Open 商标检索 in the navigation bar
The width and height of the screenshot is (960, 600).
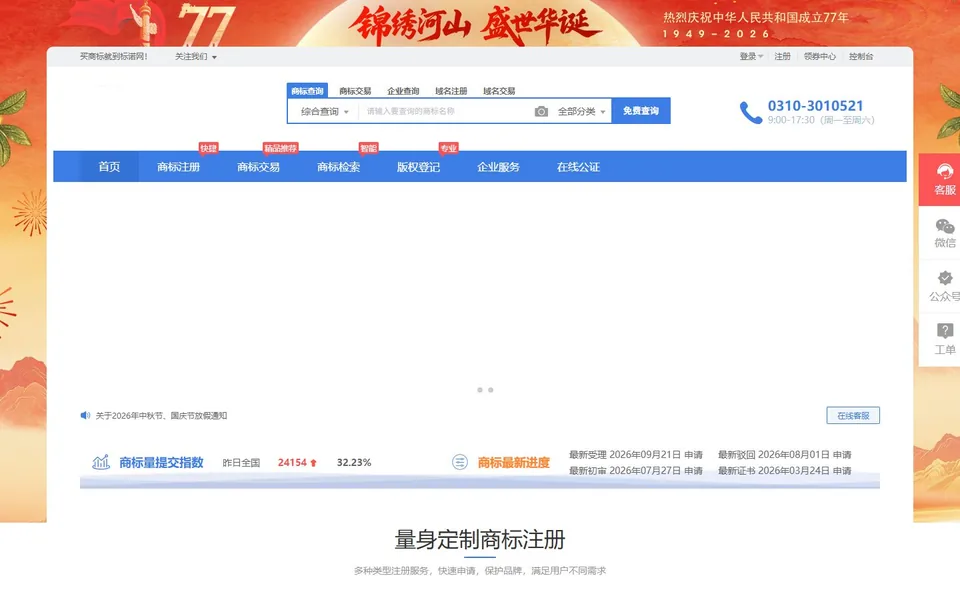pyautogui.click(x=339, y=167)
